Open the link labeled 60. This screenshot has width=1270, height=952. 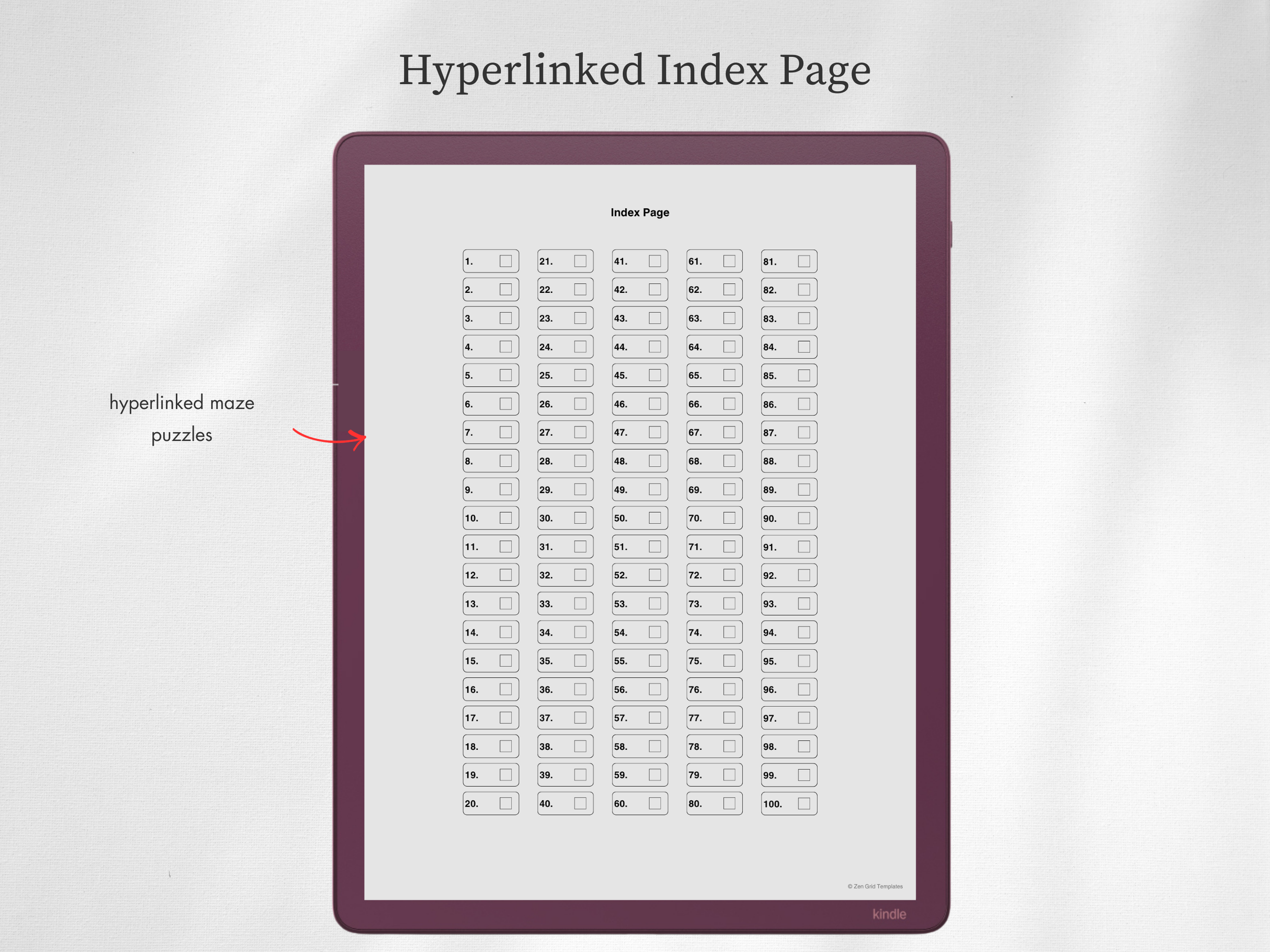(640, 803)
